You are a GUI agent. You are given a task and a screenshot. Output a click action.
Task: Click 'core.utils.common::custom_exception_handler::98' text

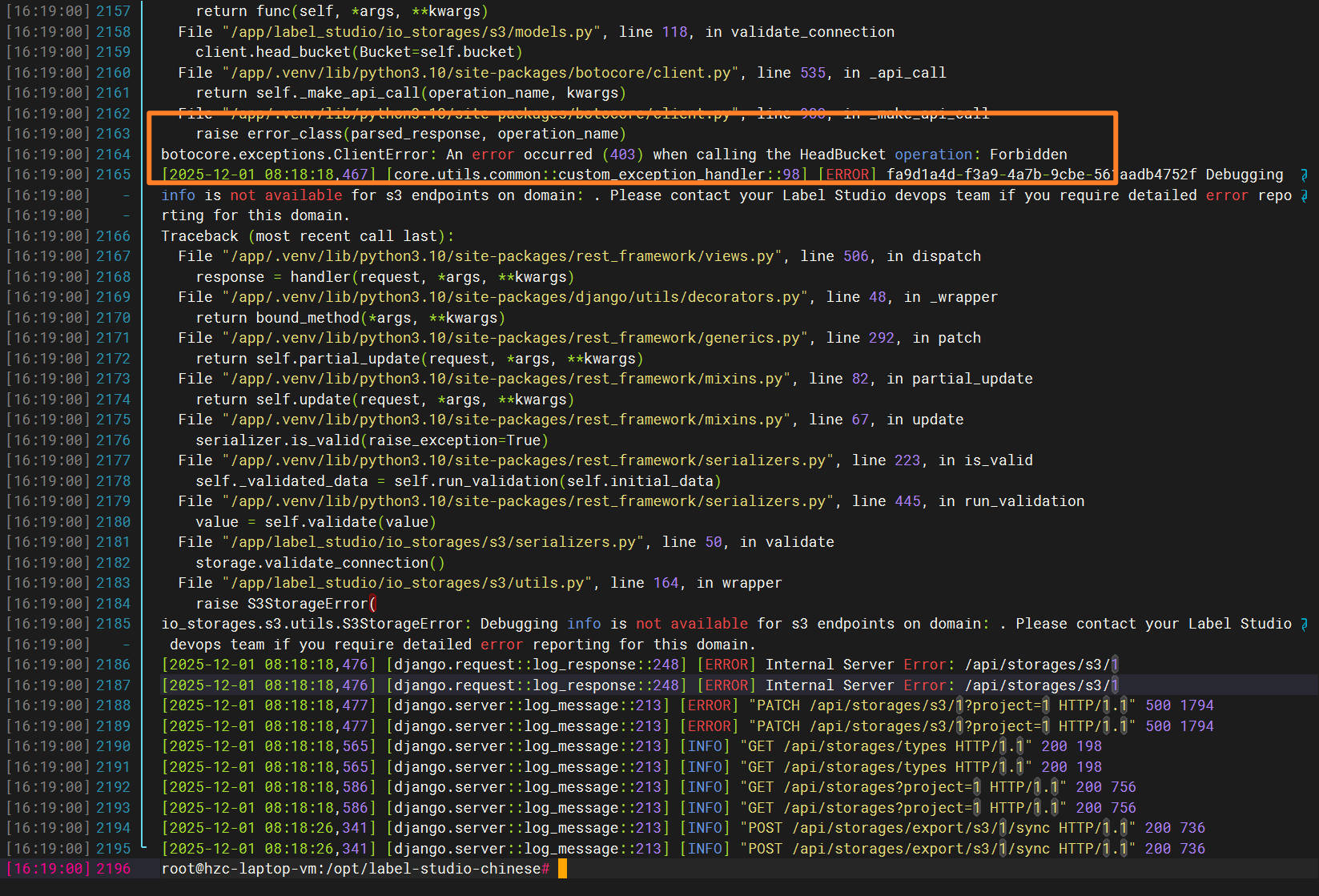[x=597, y=175]
